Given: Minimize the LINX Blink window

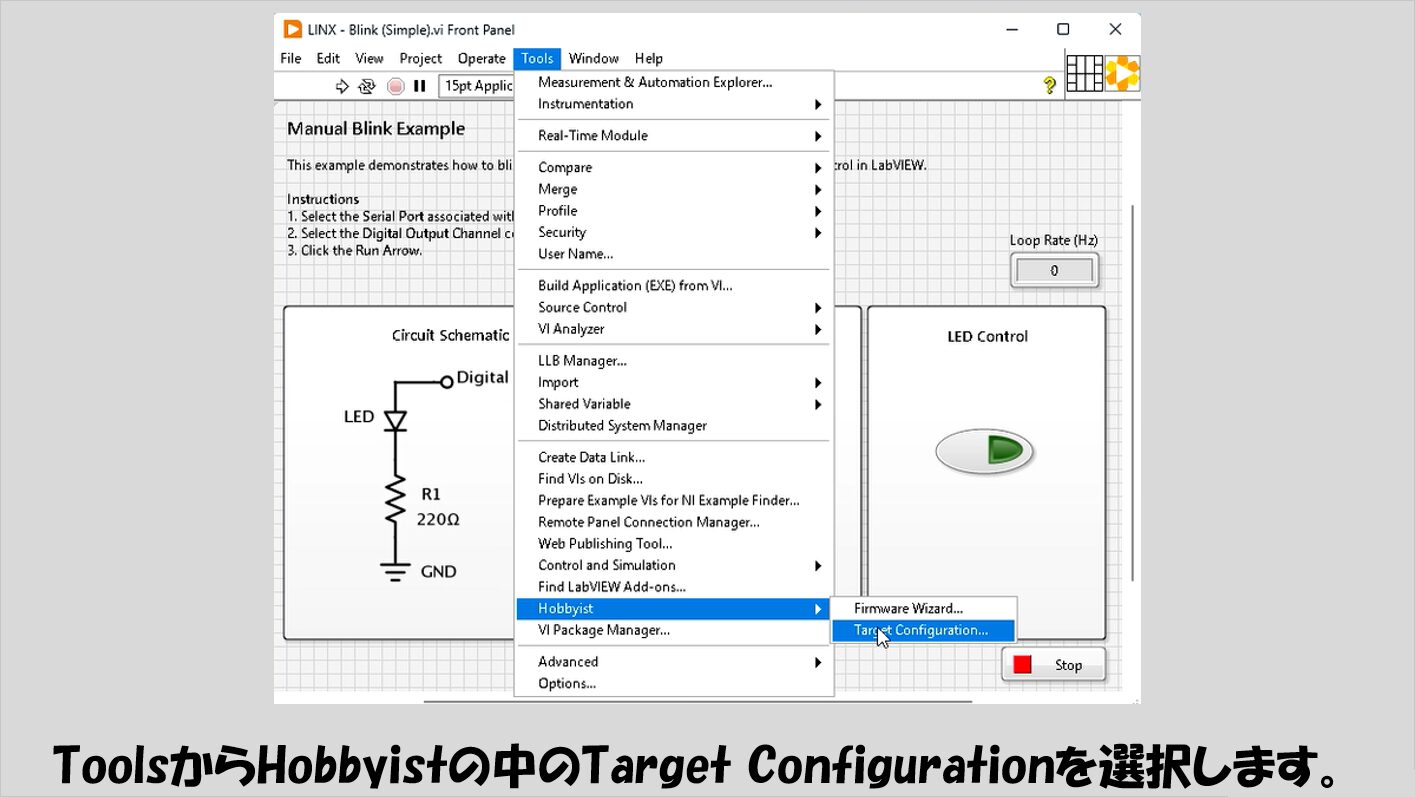Looking at the screenshot, I should coord(1011,29).
